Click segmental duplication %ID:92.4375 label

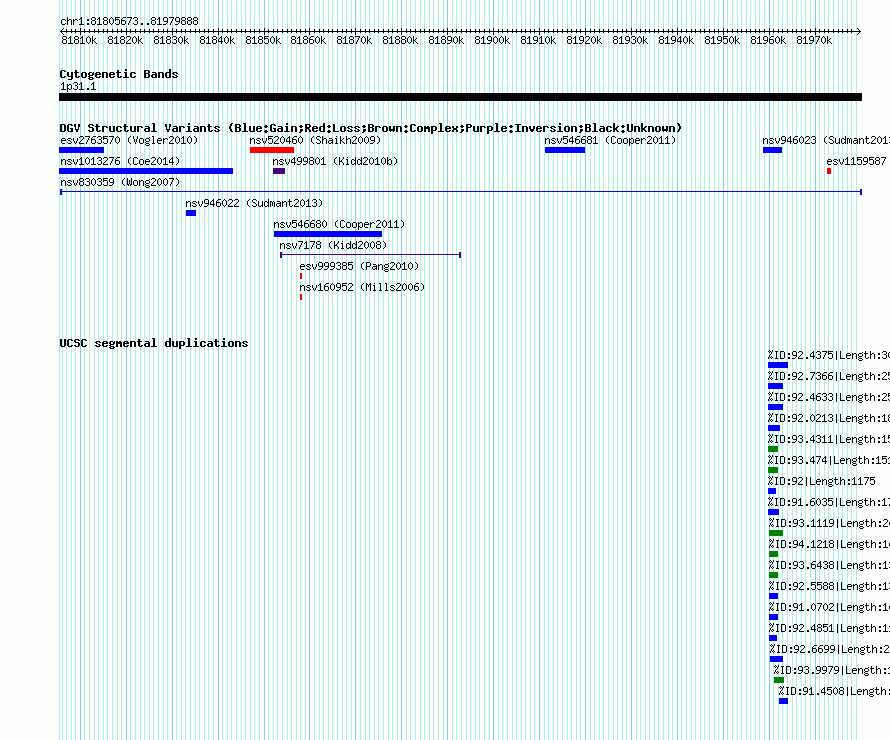829,355
